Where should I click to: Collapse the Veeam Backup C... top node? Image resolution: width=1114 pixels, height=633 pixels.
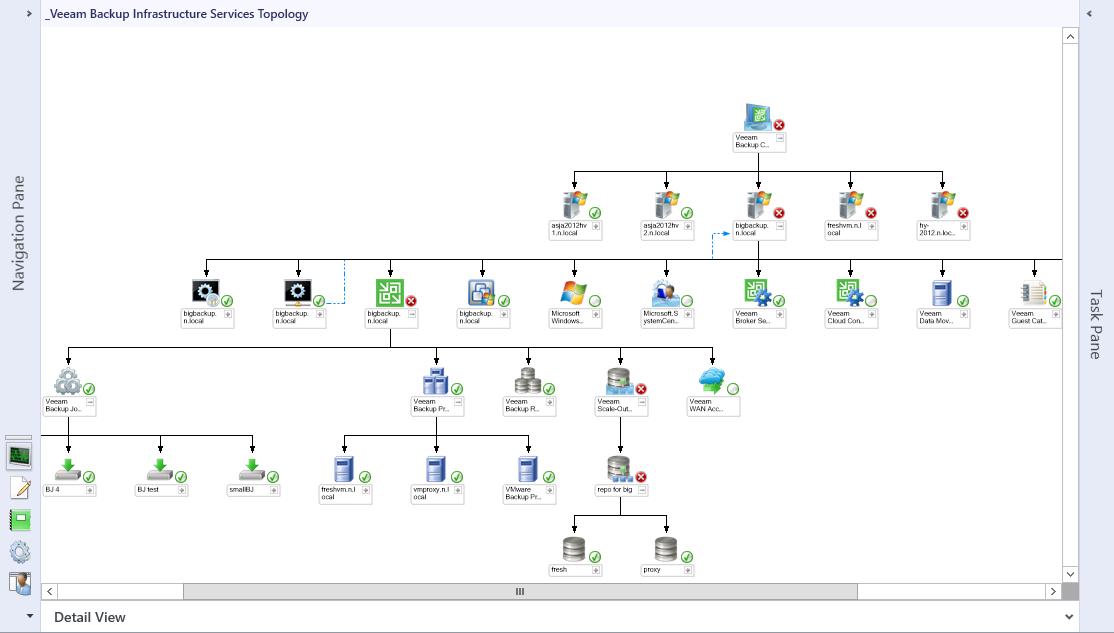point(779,138)
